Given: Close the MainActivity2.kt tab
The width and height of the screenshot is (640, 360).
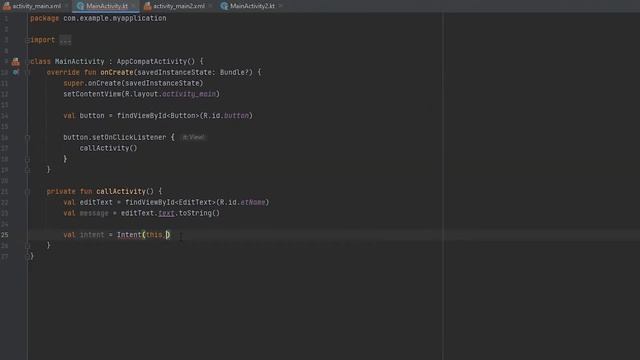Looking at the screenshot, I should coord(280,6).
